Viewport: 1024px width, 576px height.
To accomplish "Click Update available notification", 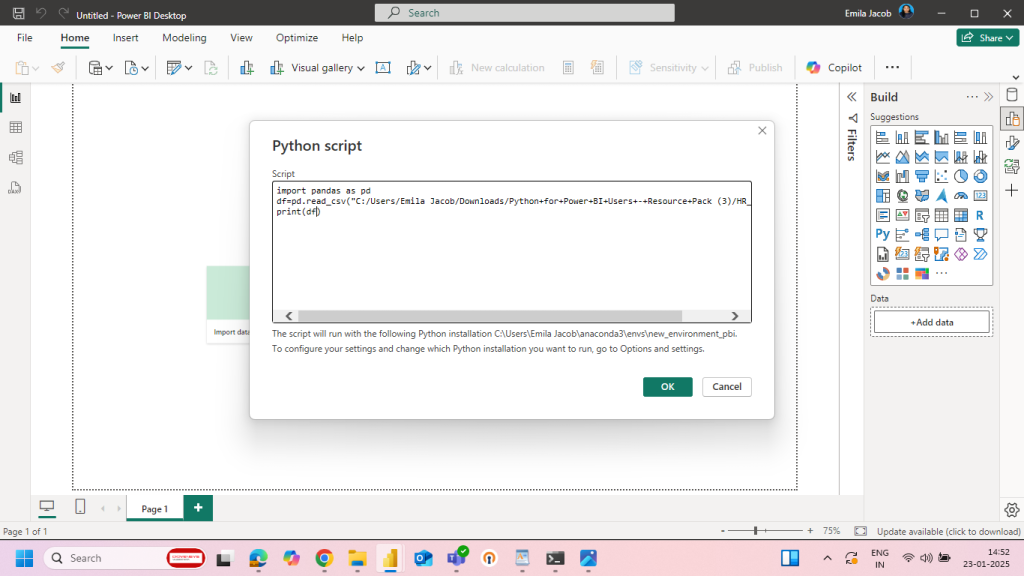I will (948, 532).
